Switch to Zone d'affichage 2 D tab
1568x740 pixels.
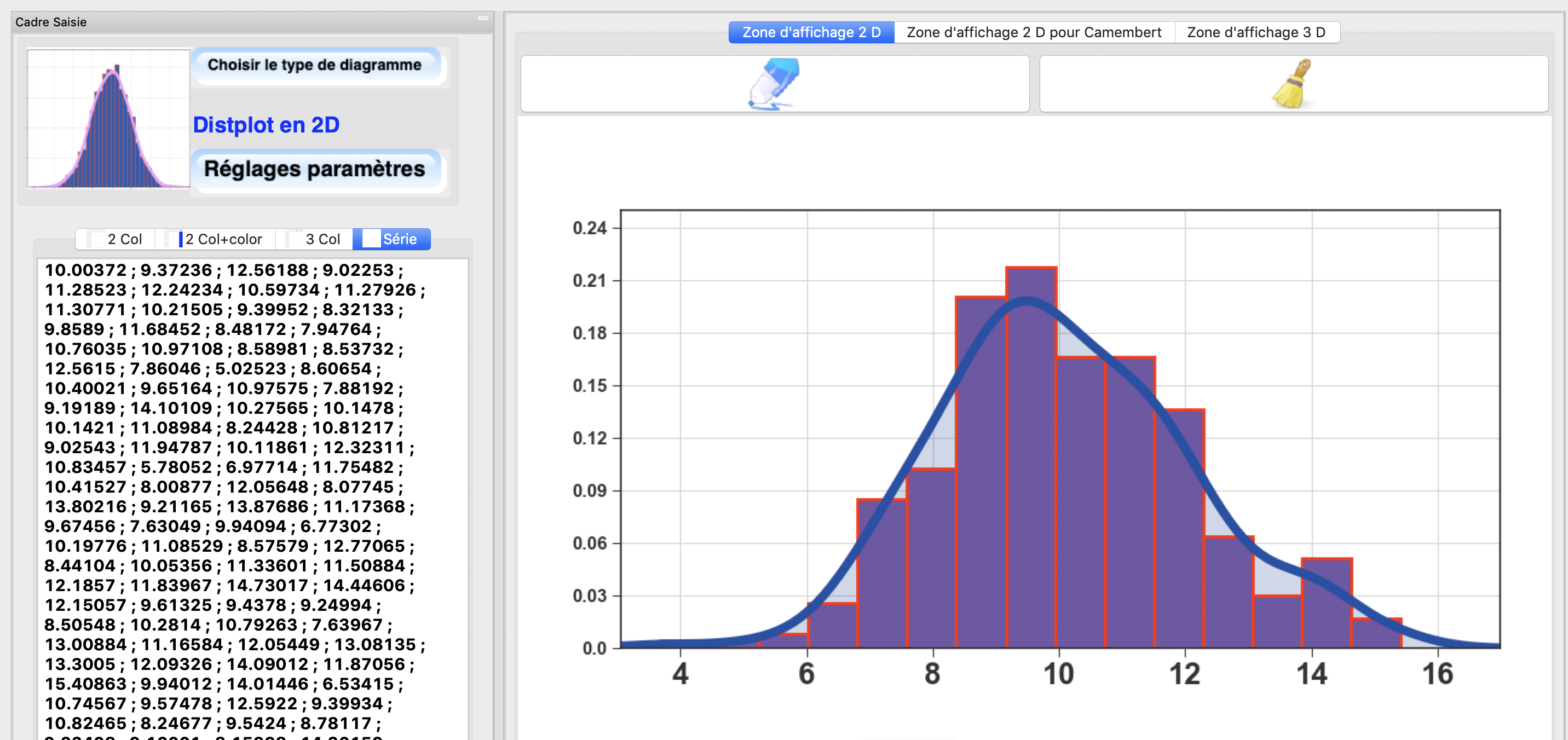point(811,32)
